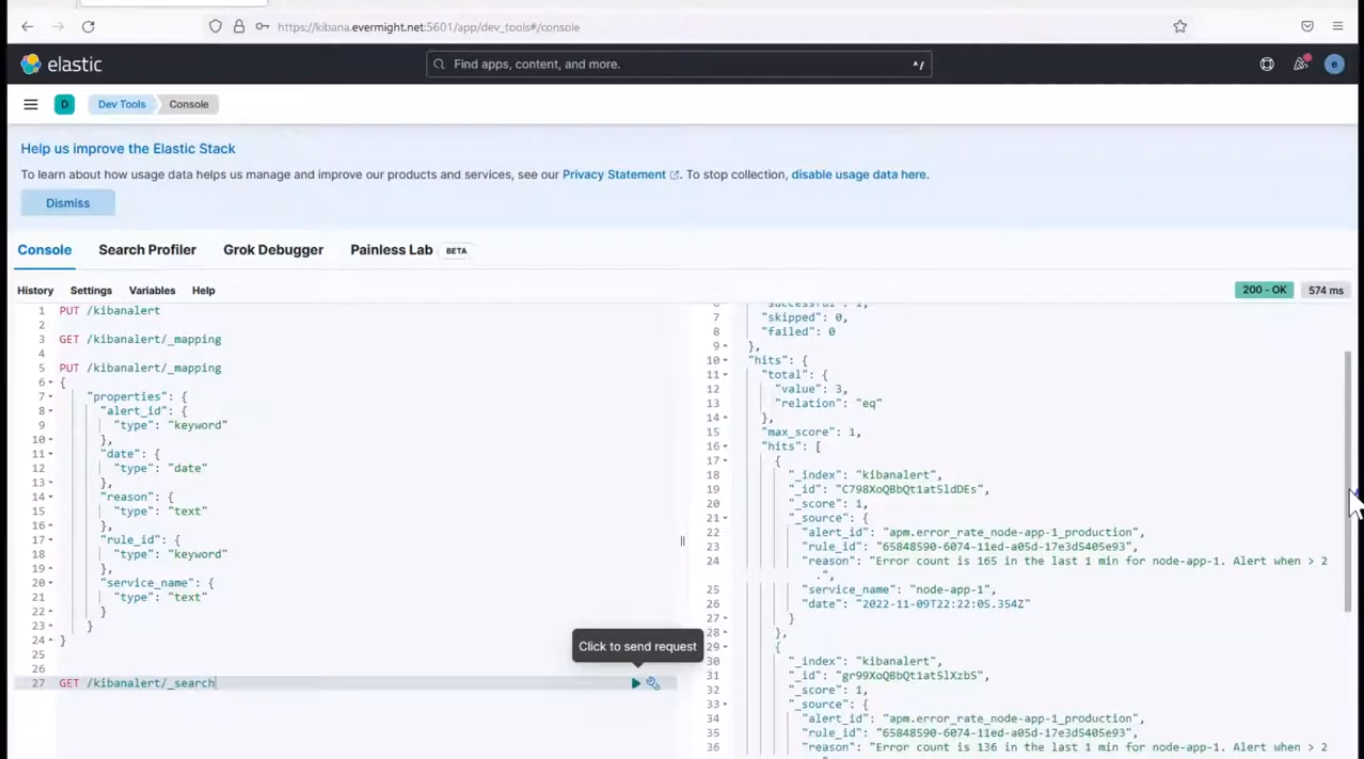Click the PUT /kibanalert line
Viewport: 1364px width, 759px height.
point(109,311)
